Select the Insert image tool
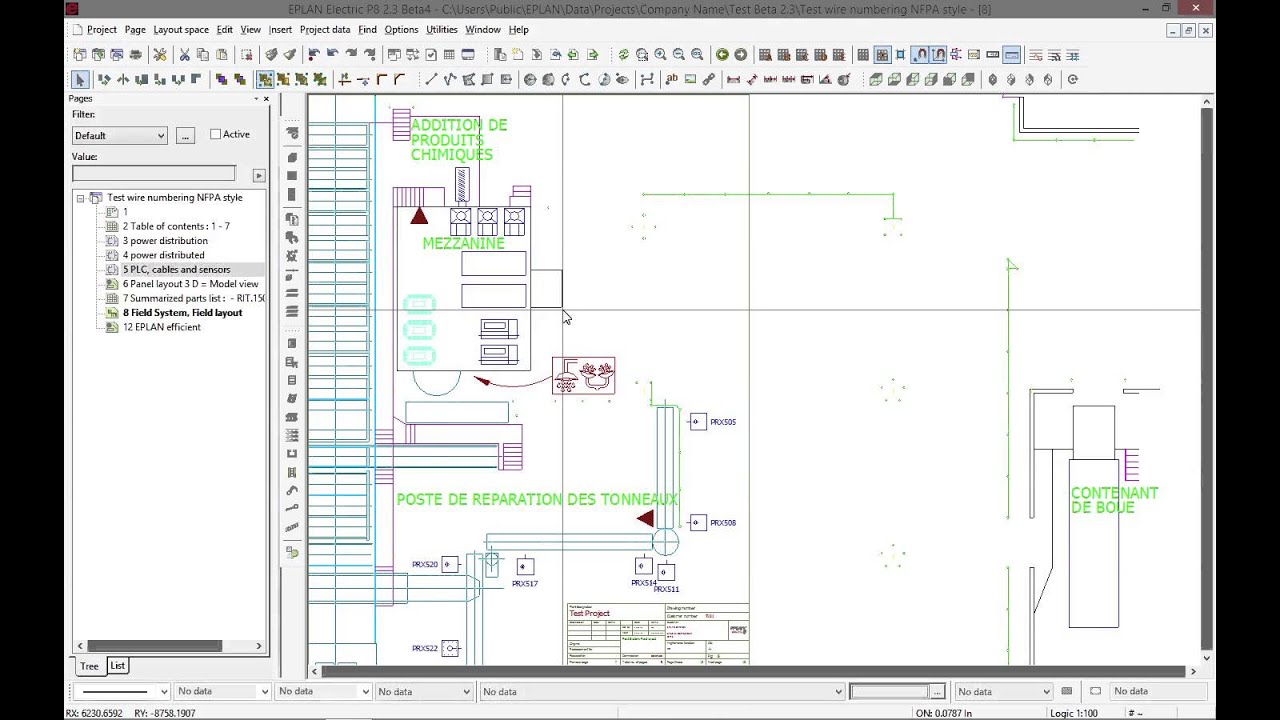This screenshot has height=720, width=1280. click(x=690, y=80)
